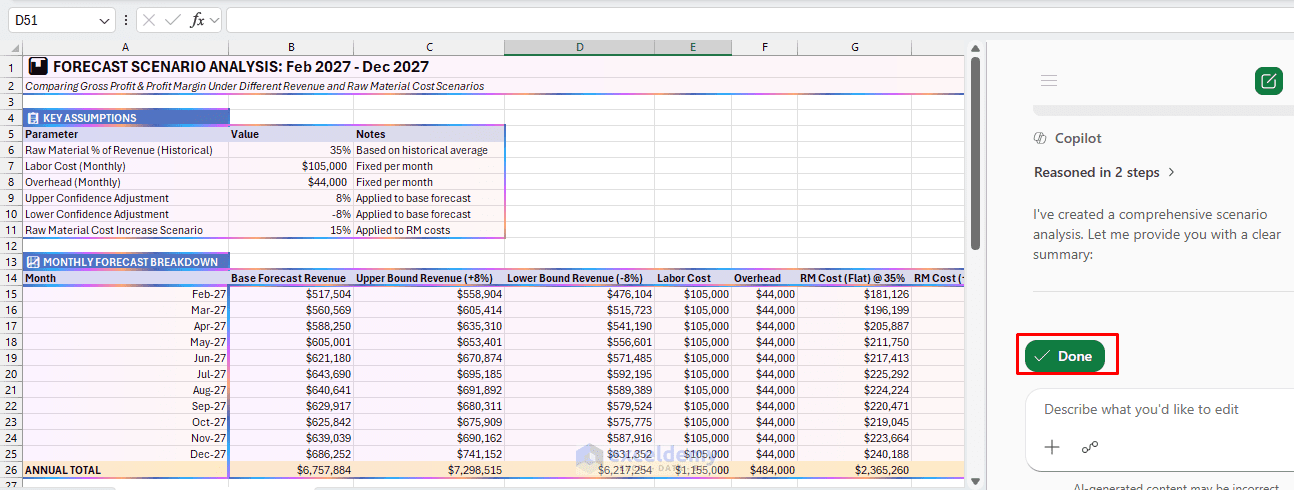Screen dimensions: 1294x490
Task: Expand the 'Reasoned in 2 steps' chevron
Action: (x=1172, y=172)
